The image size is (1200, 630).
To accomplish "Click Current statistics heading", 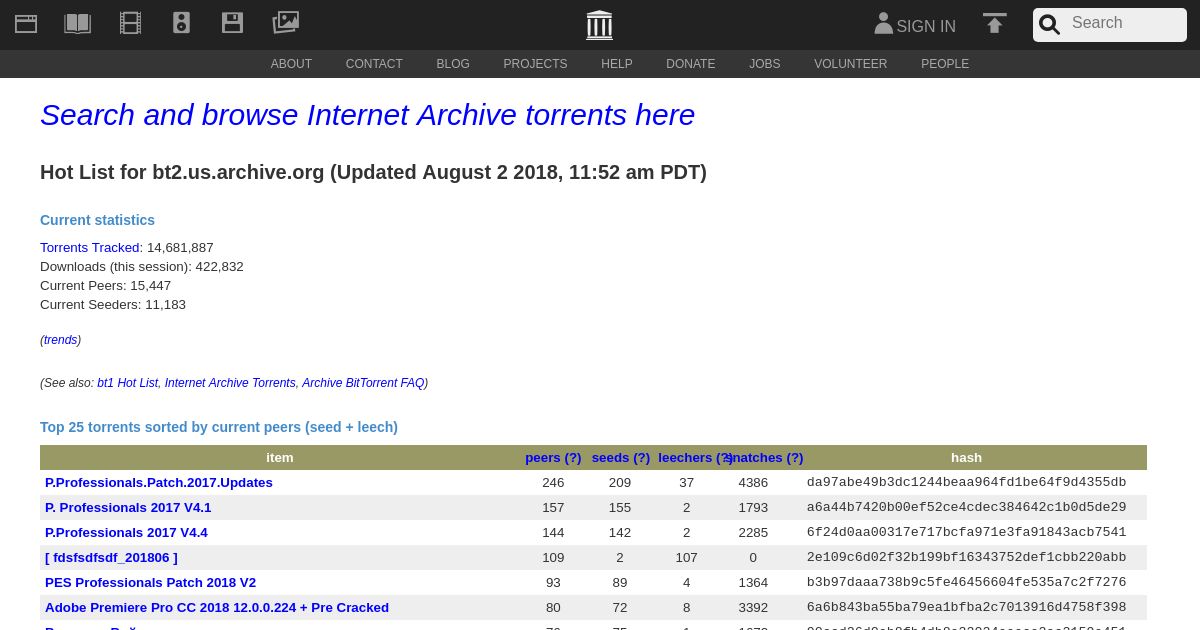I will (97, 220).
